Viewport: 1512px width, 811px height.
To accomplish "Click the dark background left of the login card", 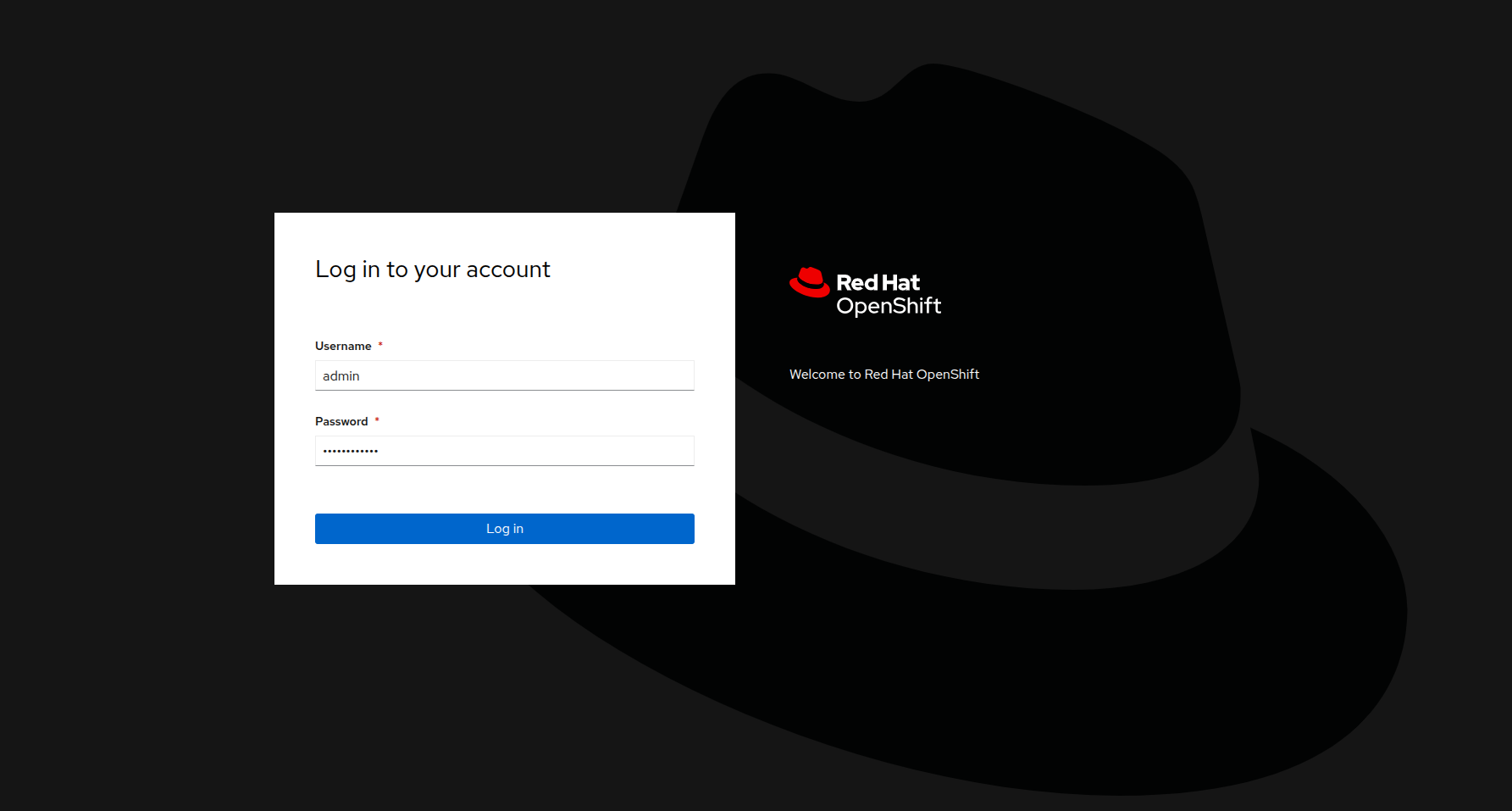I will (136, 398).
